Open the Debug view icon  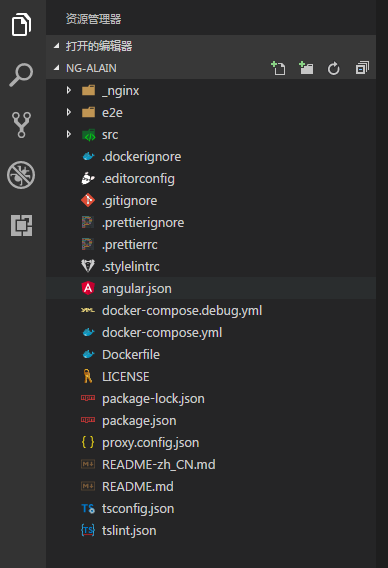click(21, 175)
